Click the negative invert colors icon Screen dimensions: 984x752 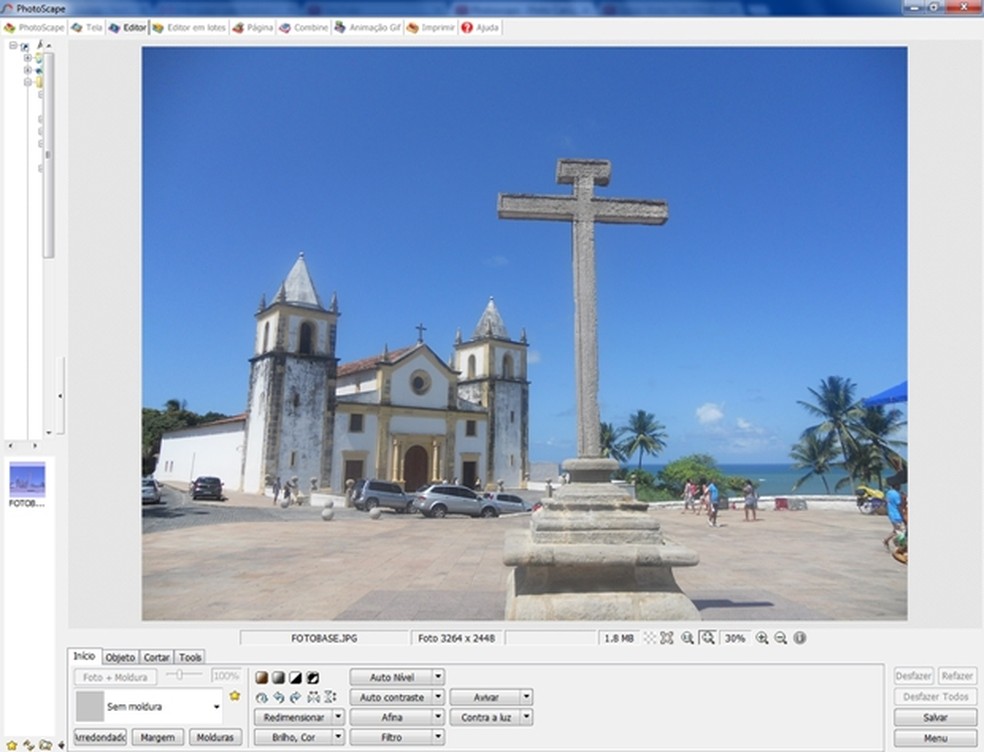tap(312, 678)
